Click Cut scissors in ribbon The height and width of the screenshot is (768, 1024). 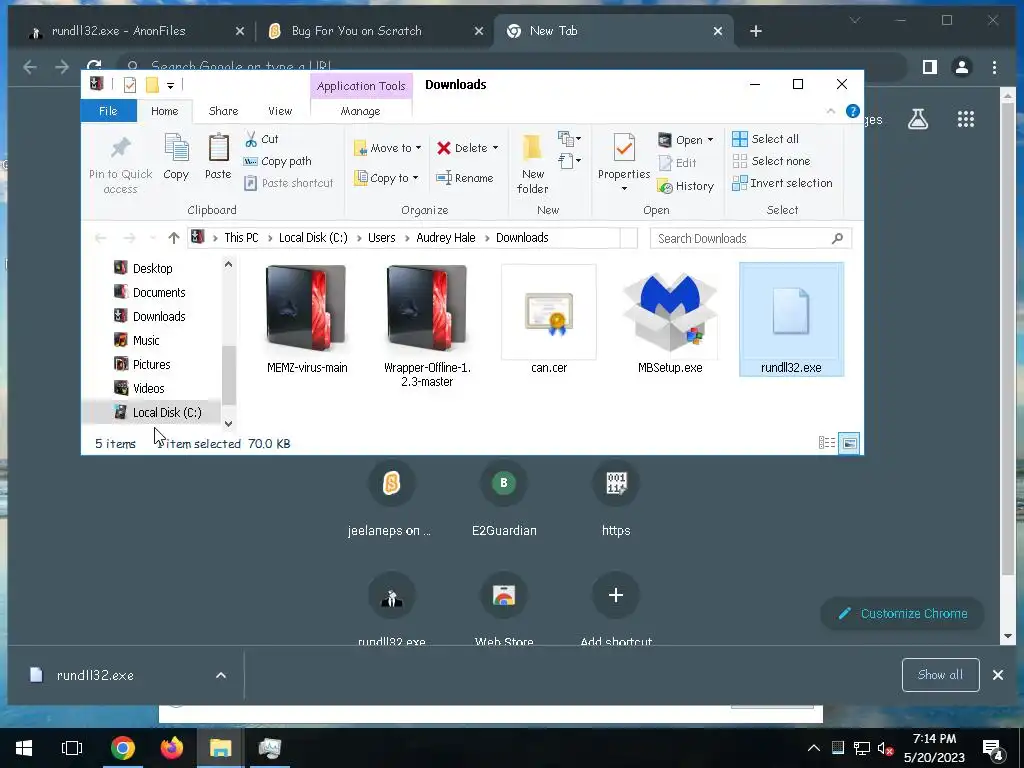[x=251, y=138]
